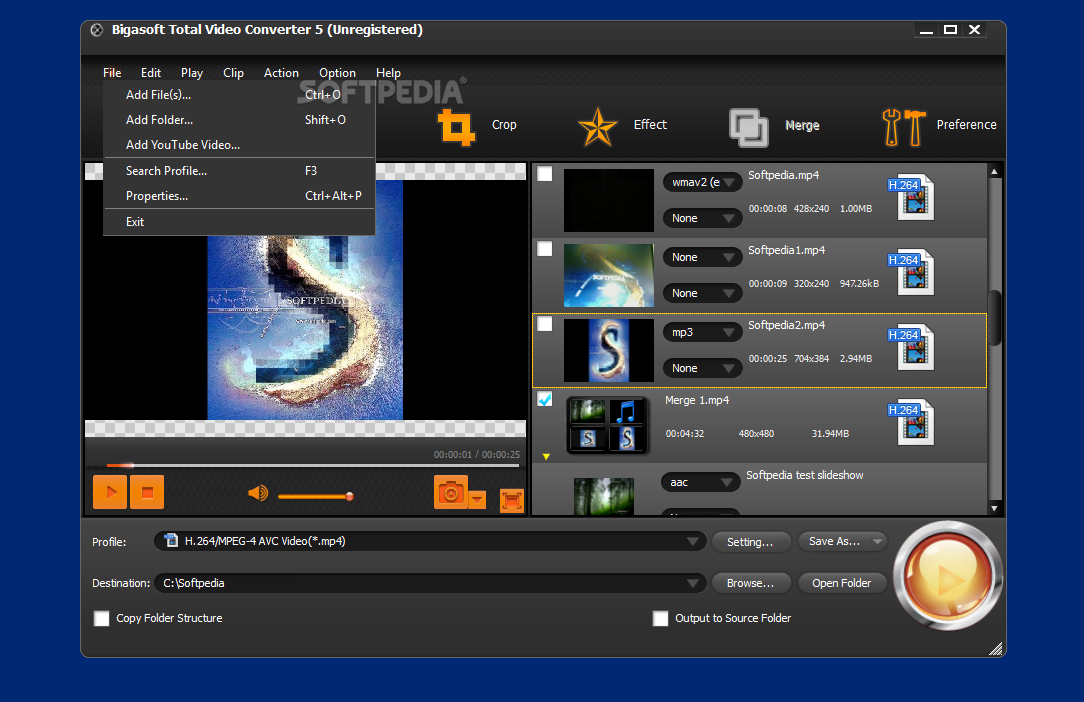
Task: Click H.264 format icon for Softpedia1.mp4
Action: click(911, 272)
